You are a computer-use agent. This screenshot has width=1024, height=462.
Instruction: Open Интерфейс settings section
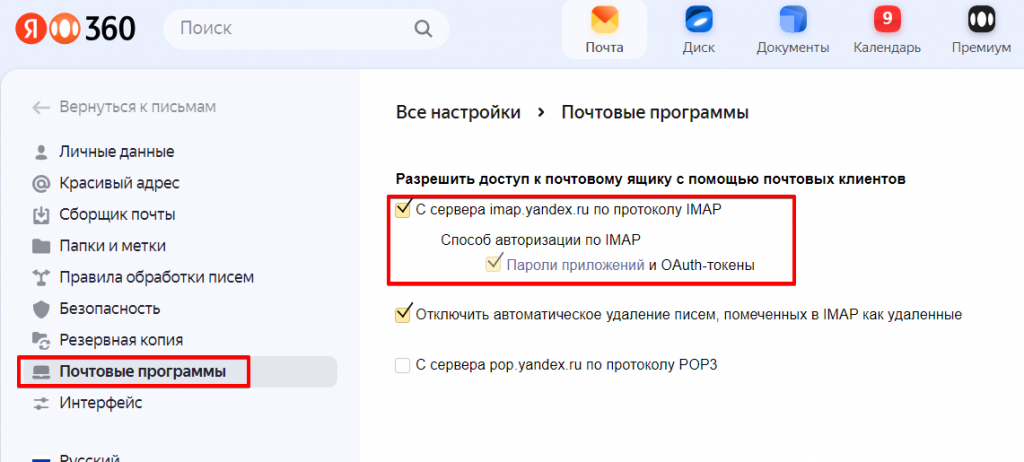[101, 403]
